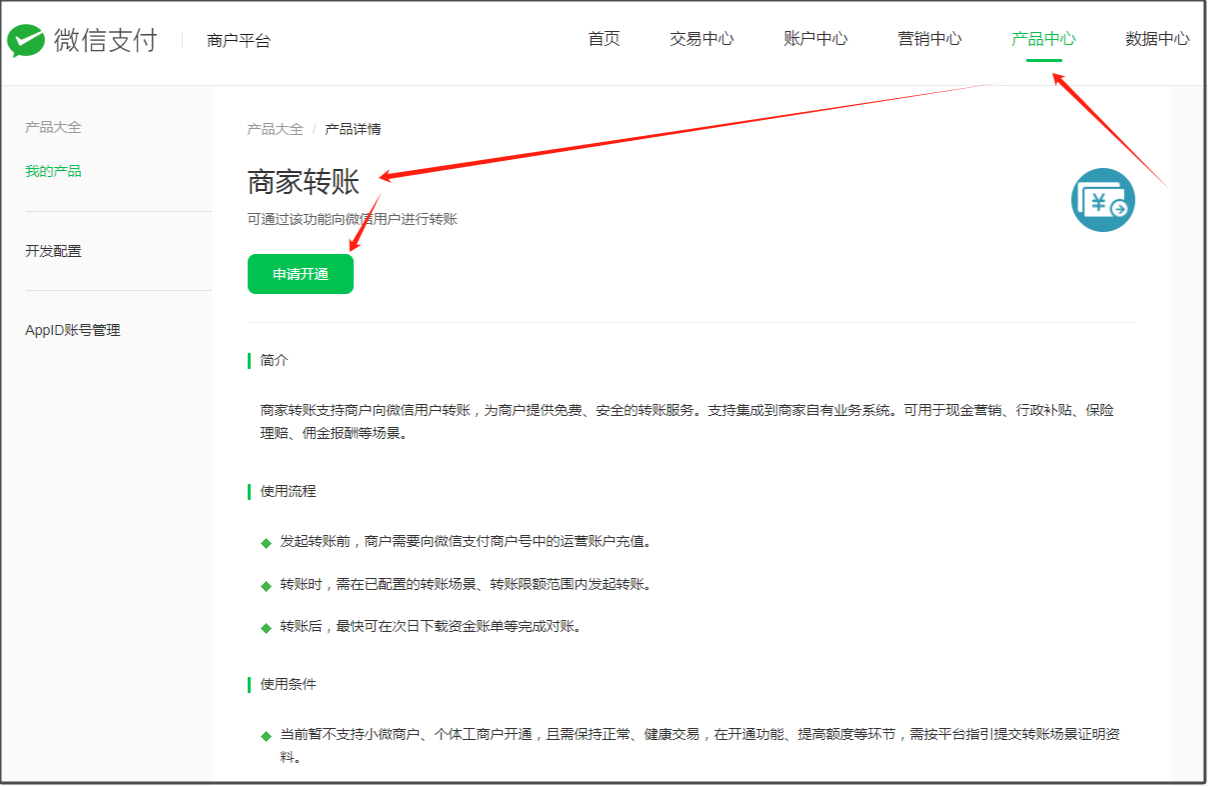Click the 商家转账 page title
Viewport: 1208px width, 786px height.
click(303, 182)
